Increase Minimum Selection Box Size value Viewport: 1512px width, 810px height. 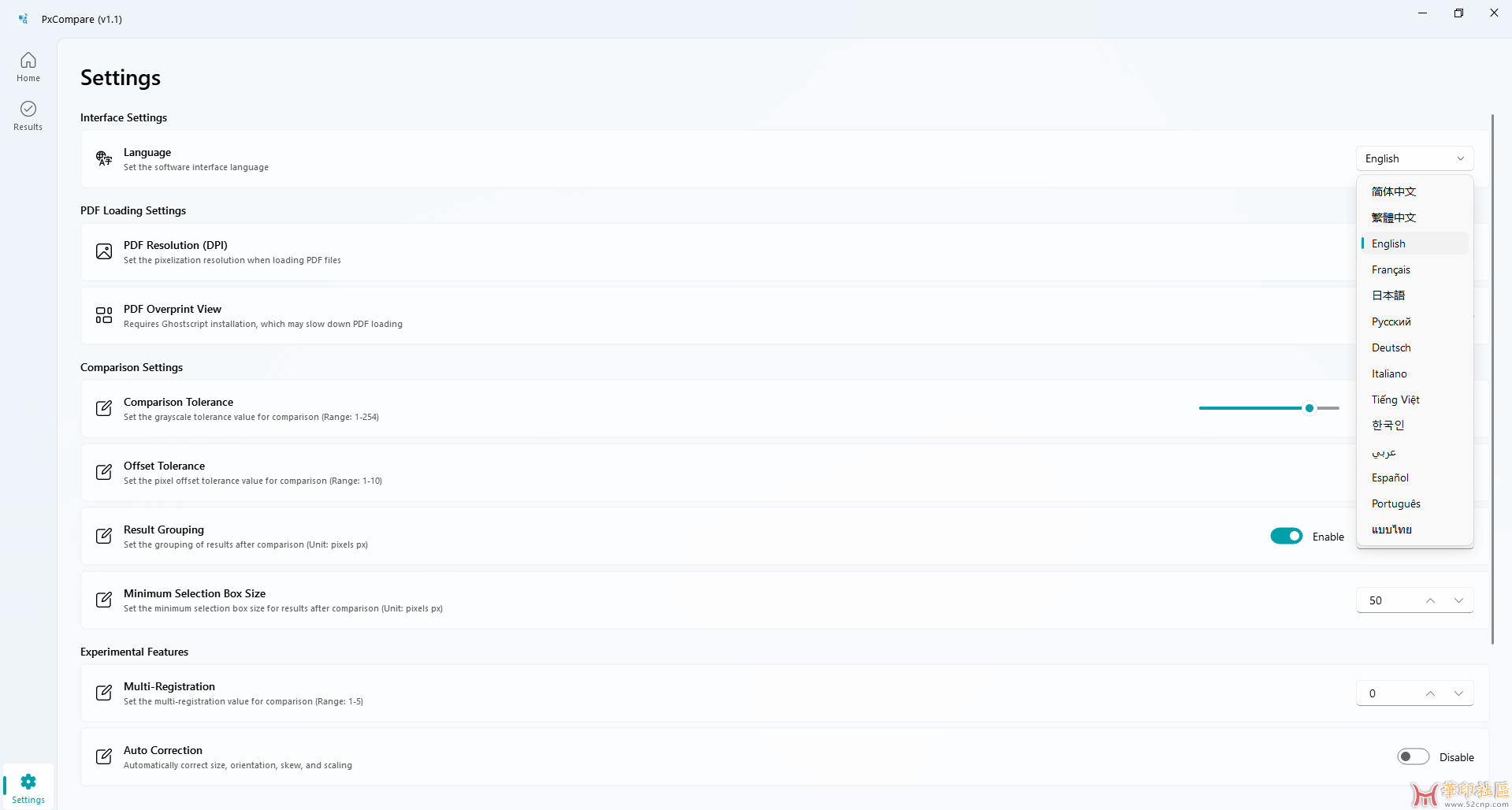pos(1430,600)
